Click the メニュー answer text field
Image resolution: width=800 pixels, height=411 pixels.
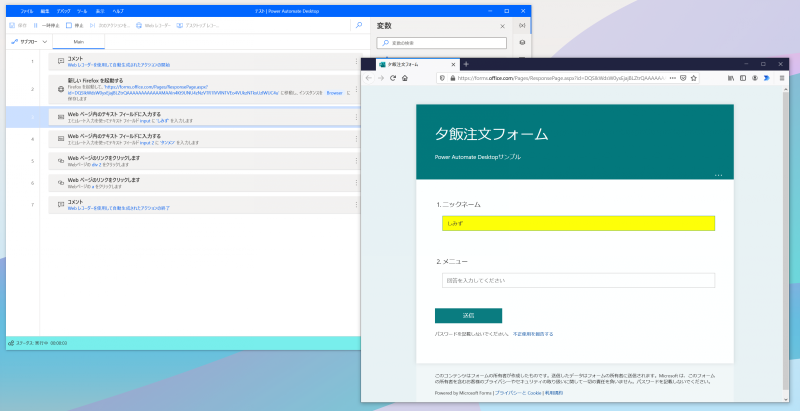point(579,280)
